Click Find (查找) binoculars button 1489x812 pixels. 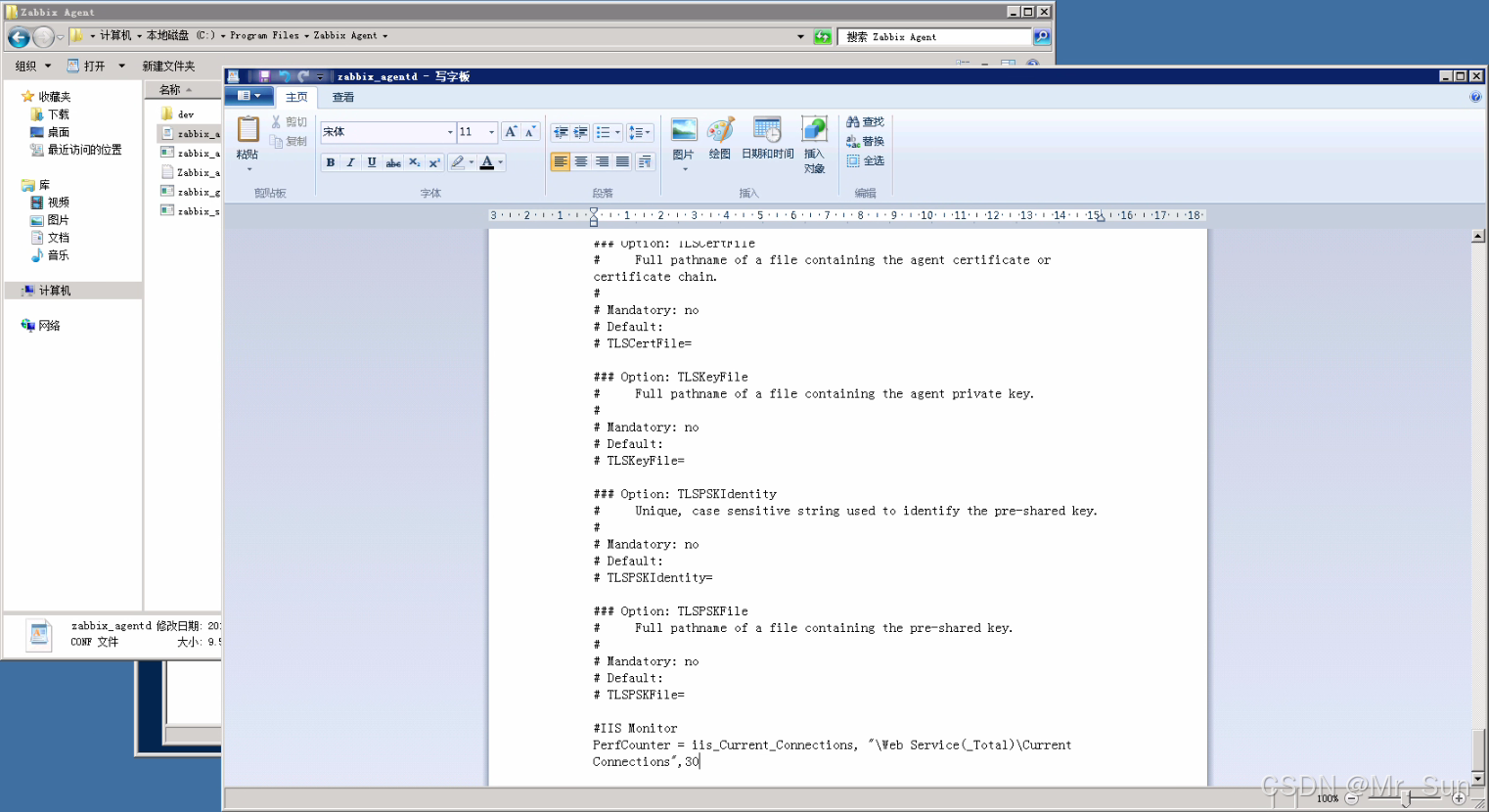click(865, 122)
